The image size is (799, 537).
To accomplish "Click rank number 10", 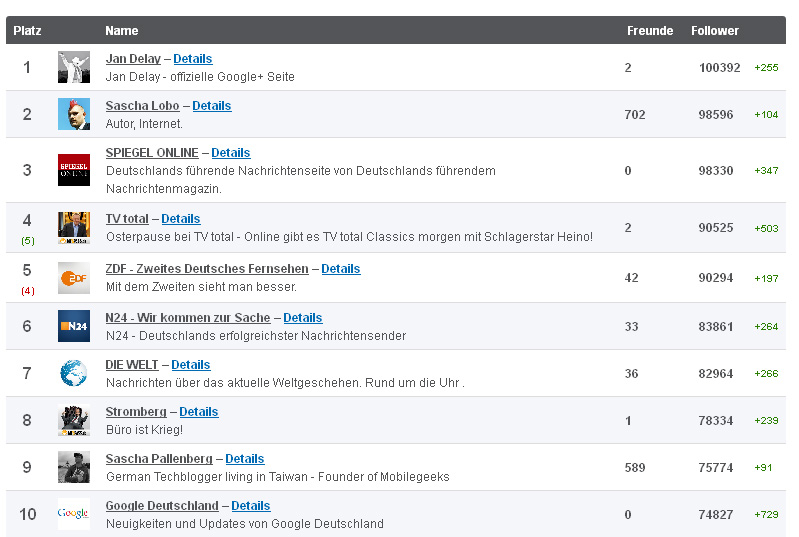I will point(28,514).
